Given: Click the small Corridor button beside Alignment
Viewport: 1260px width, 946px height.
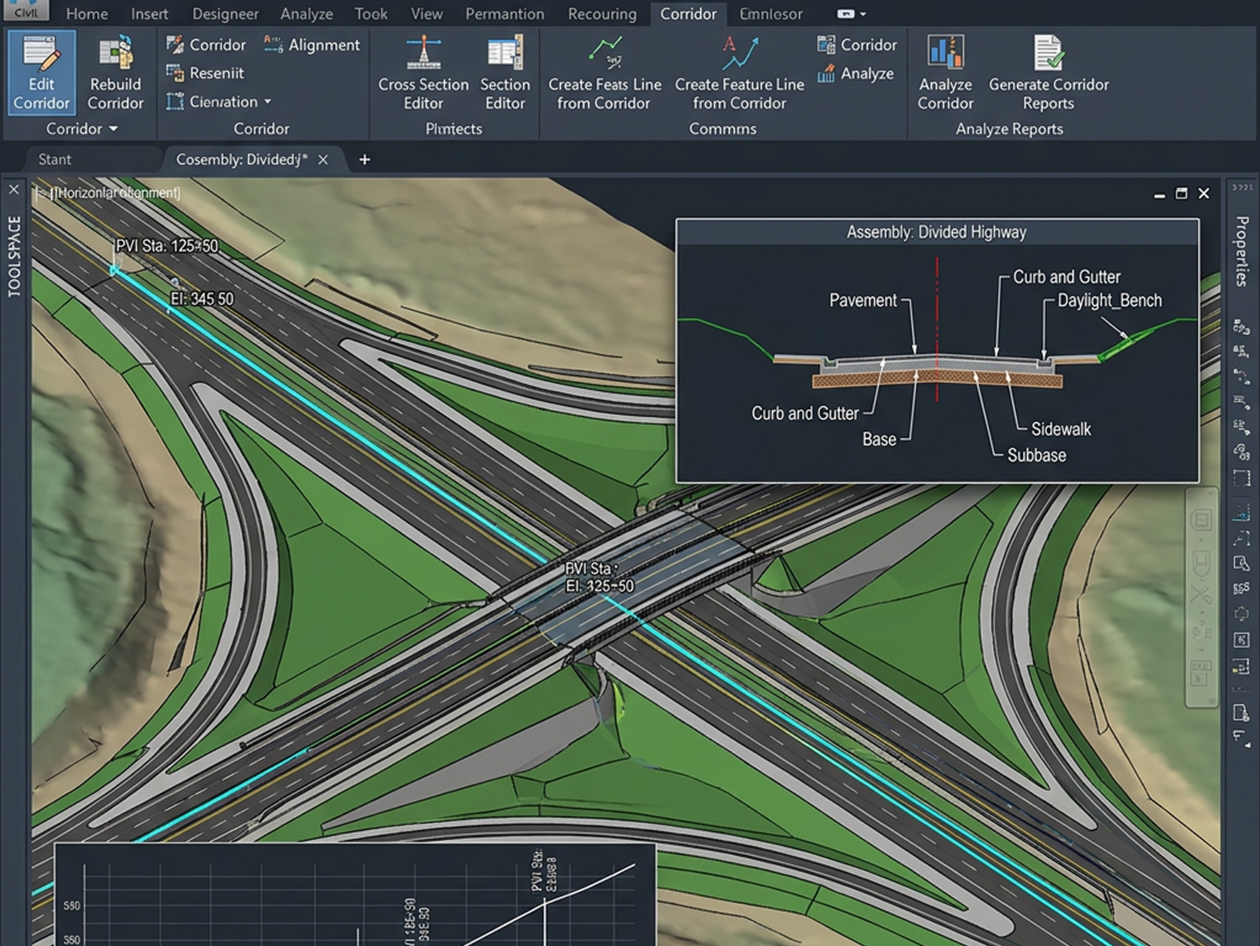Looking at the screenshot, I should 205,45.
